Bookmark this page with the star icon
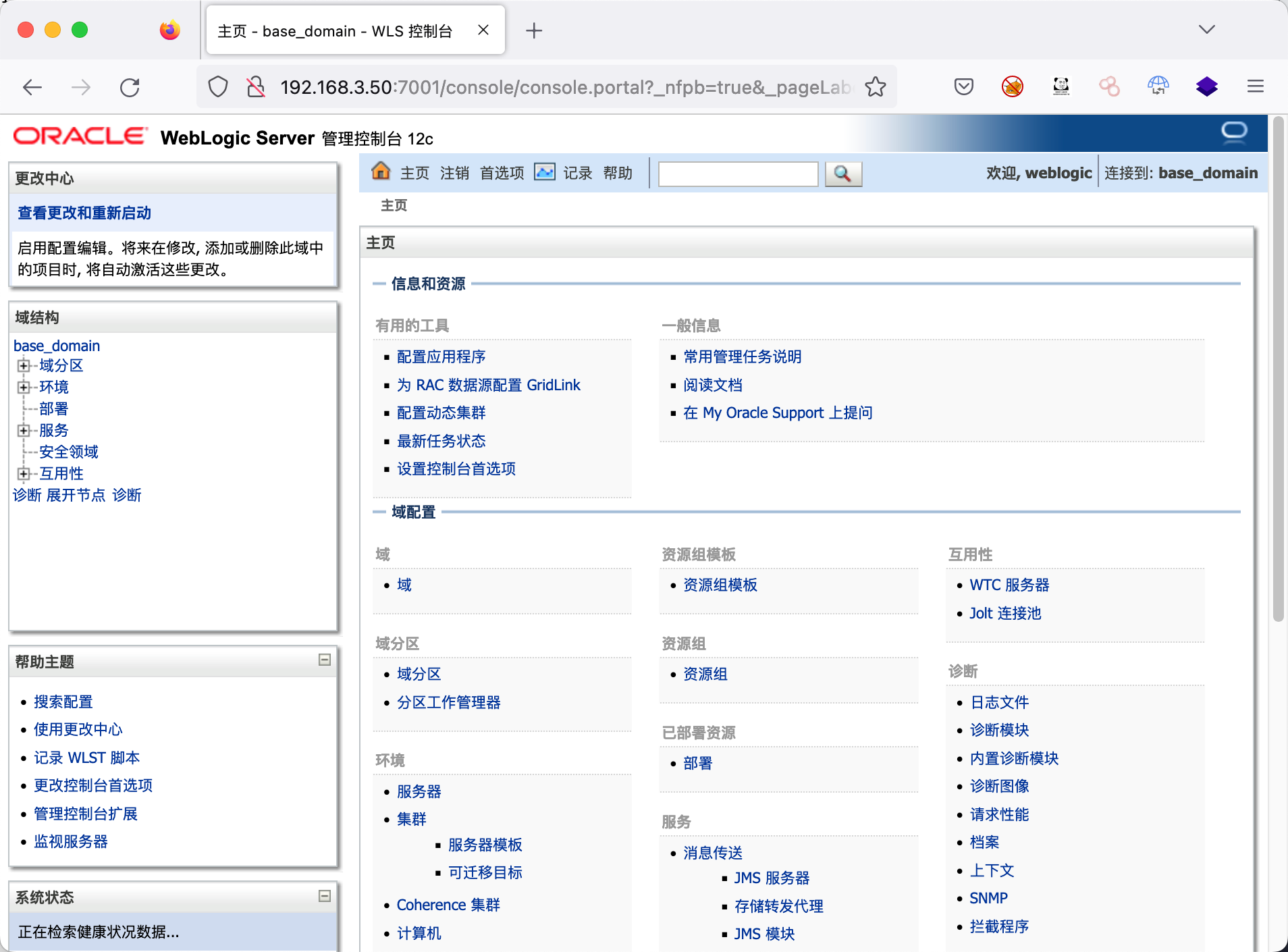Viewport: 1288px width, 952px height. coord(876,87)
